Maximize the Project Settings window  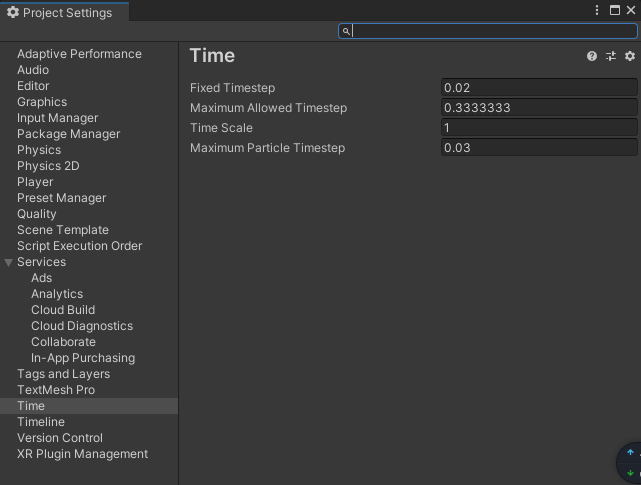615,10
